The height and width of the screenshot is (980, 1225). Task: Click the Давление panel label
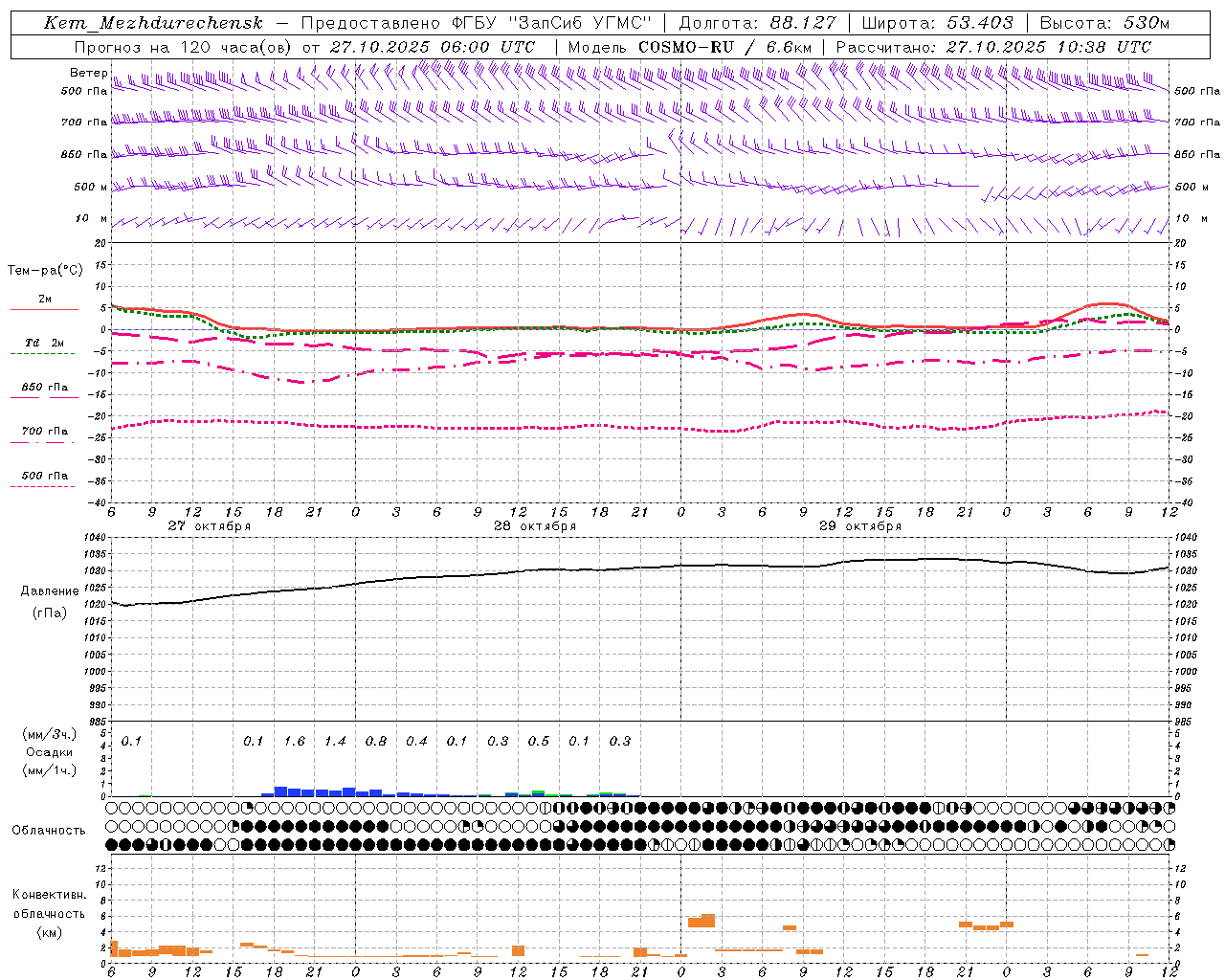click(x=50, y=591)
